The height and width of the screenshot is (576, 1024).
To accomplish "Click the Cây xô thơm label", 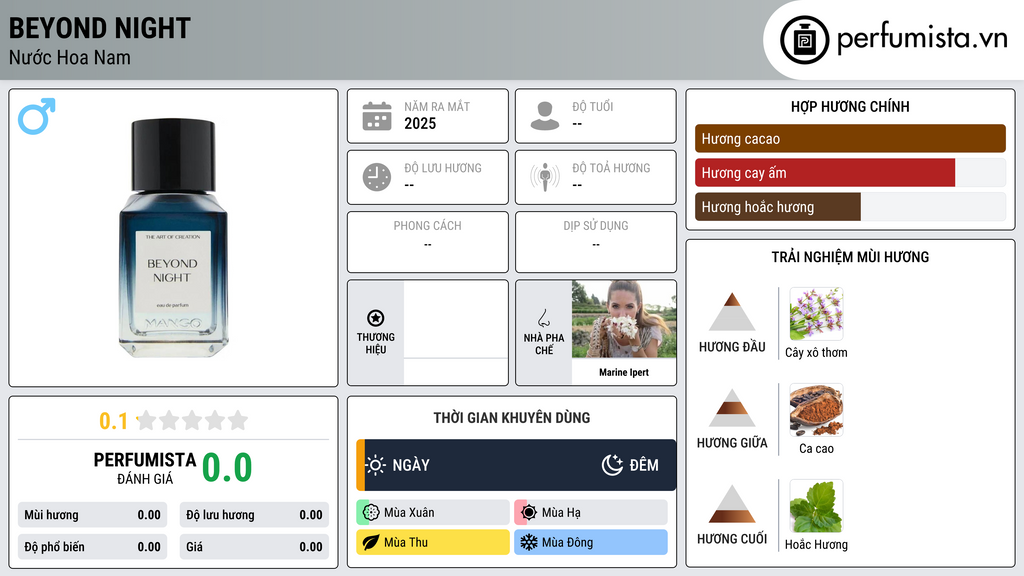I will (816, 353).
